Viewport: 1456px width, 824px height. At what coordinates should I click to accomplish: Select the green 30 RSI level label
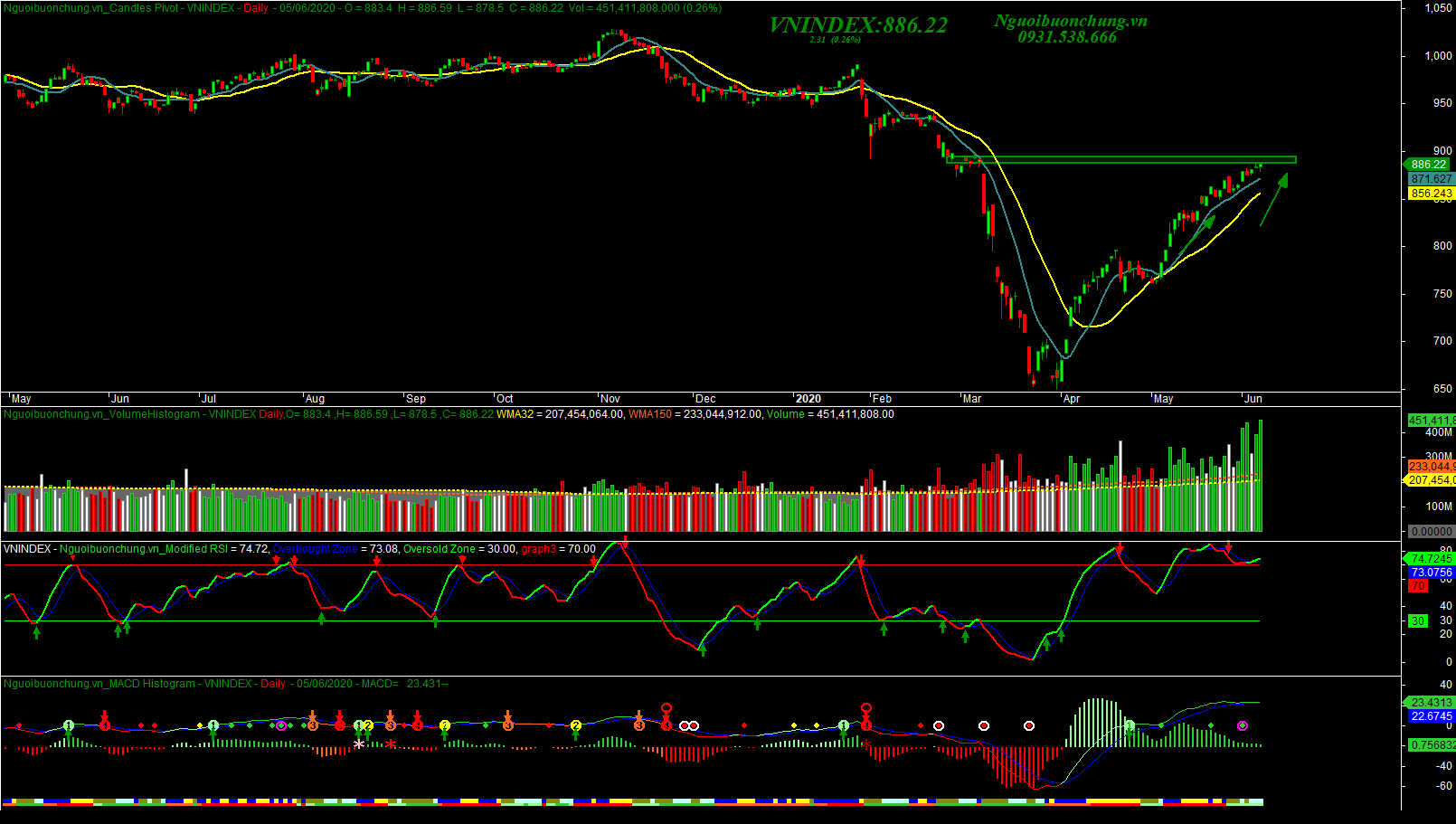point(1418,621)
